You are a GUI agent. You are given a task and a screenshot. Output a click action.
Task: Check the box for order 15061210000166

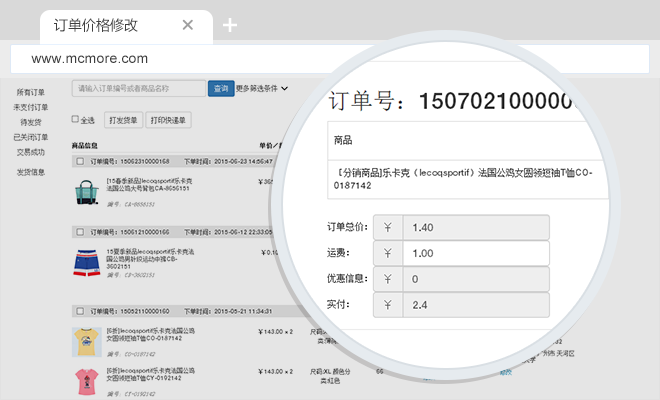click(x=79, y=232)
